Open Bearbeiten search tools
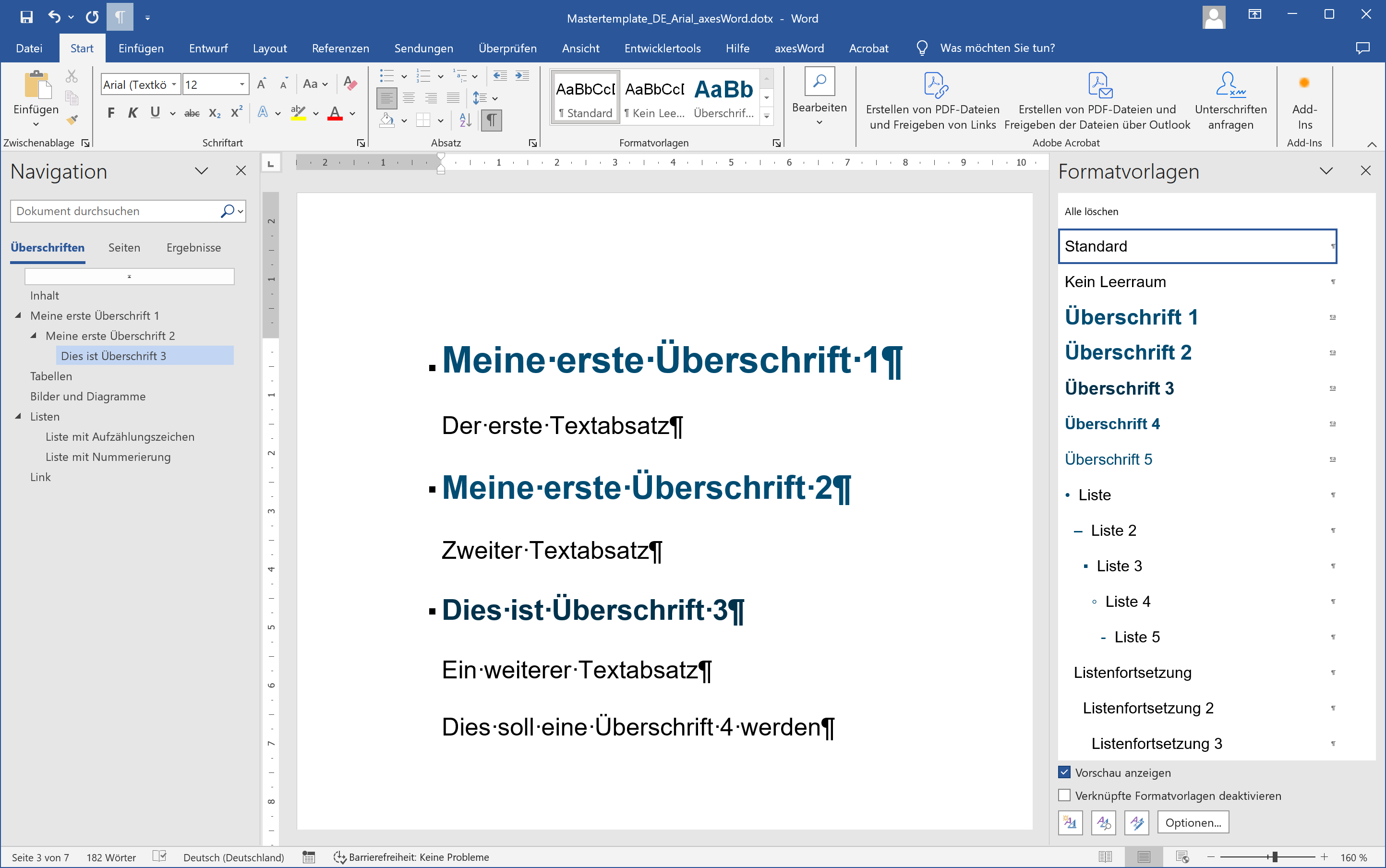 [x=819, y=97]
